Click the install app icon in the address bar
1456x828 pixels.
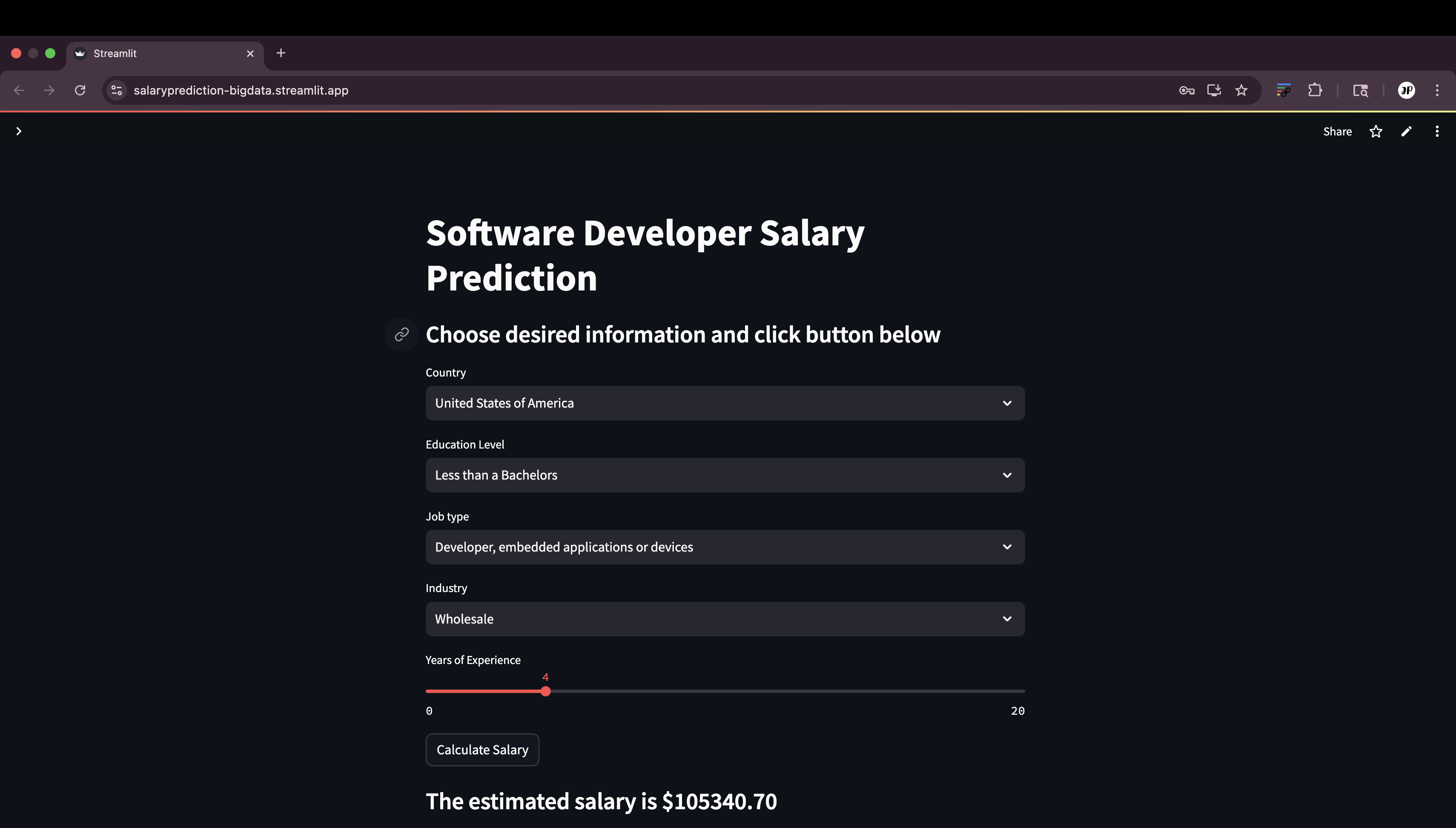(x=1214, y=90)
